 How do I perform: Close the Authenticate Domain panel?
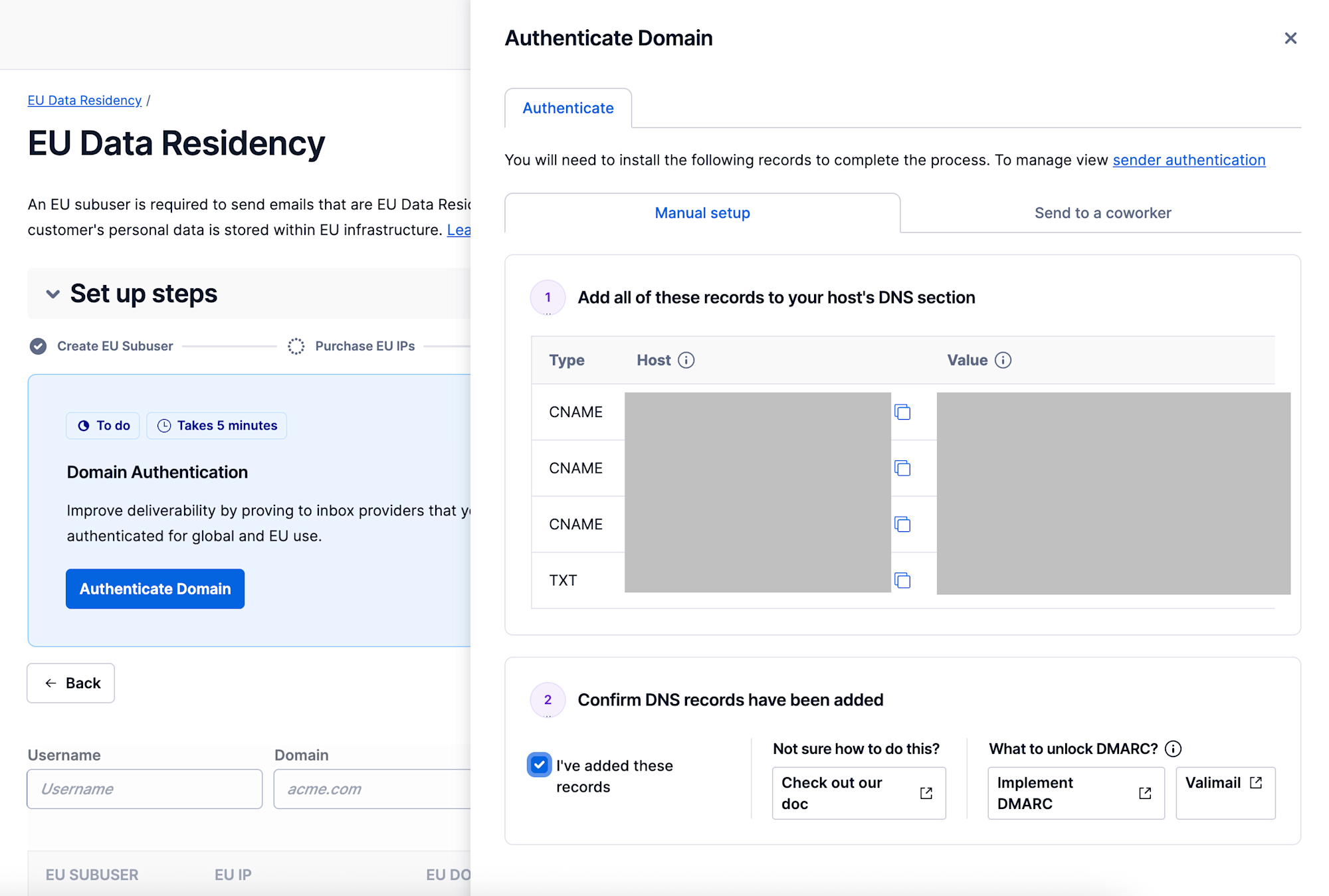1290,39
